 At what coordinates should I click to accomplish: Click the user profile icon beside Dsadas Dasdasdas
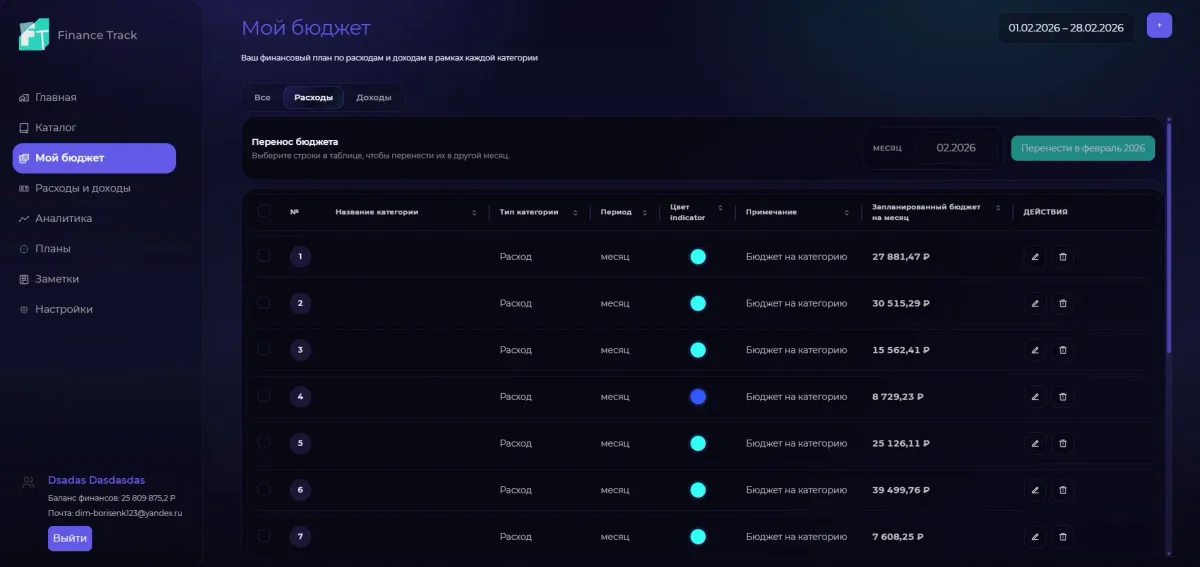pos(28,482)
